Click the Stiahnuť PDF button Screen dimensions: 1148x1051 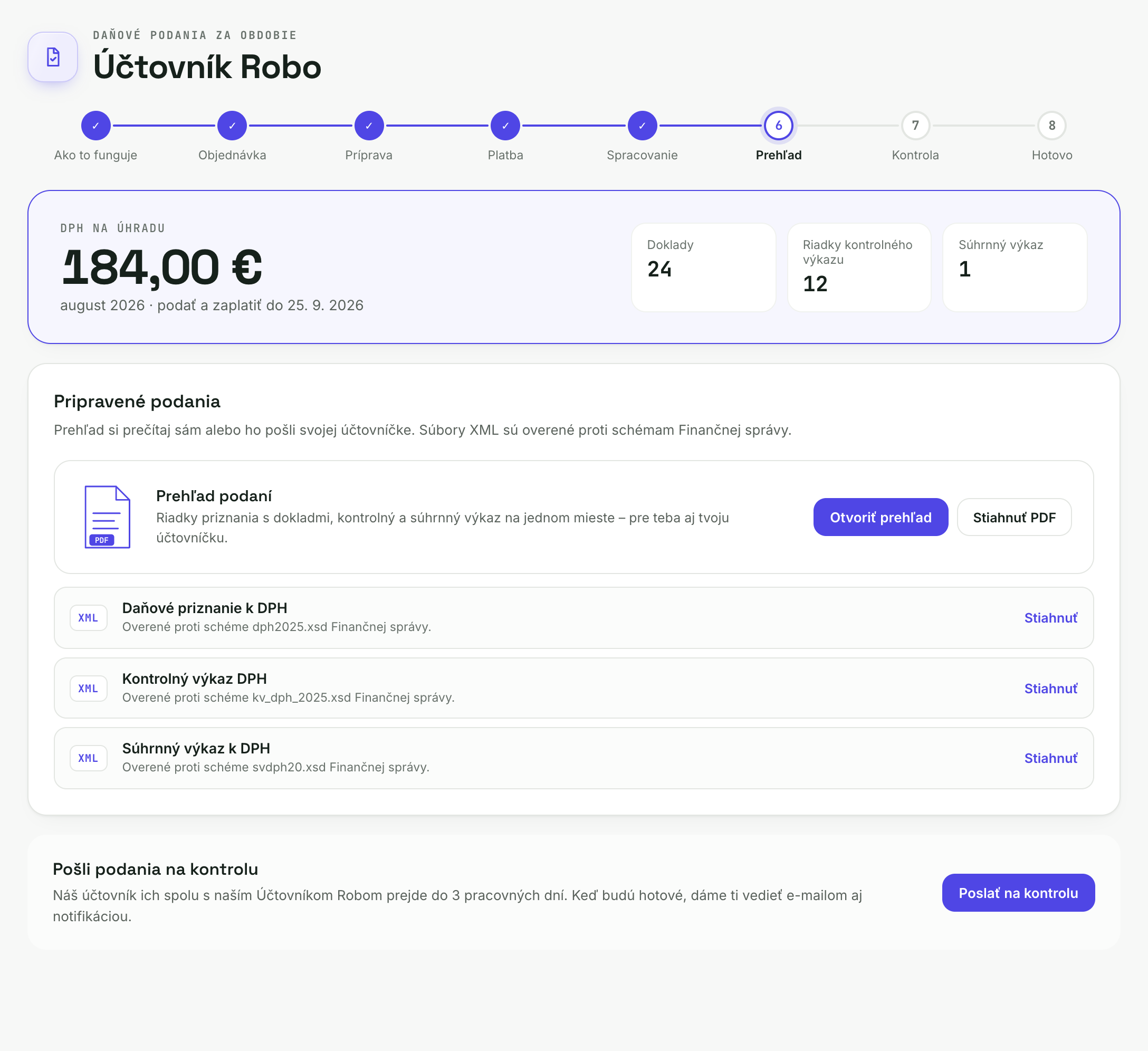[x=1014, y=517]
